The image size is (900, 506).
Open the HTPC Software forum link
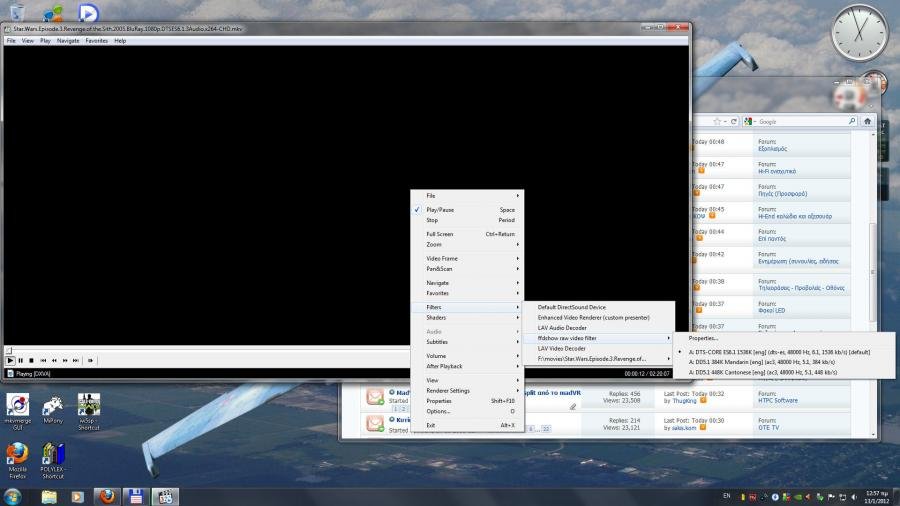click(x=778, y=400)
